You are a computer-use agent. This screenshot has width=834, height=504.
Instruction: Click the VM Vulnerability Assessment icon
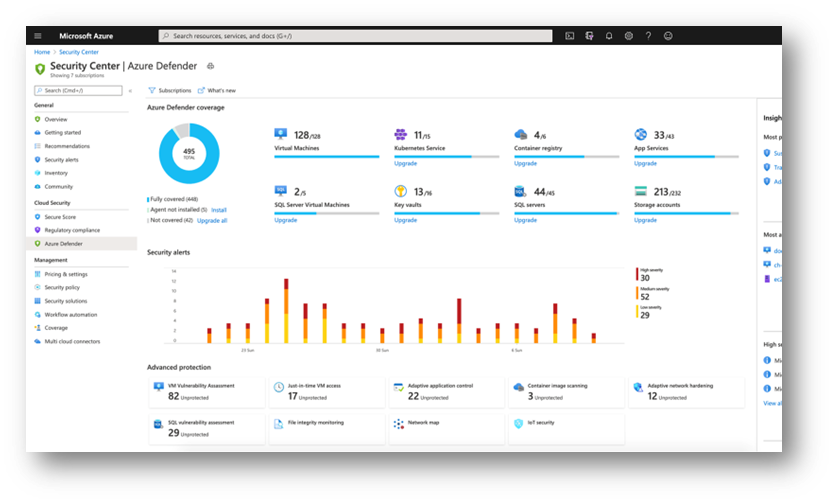pos(159,387)
